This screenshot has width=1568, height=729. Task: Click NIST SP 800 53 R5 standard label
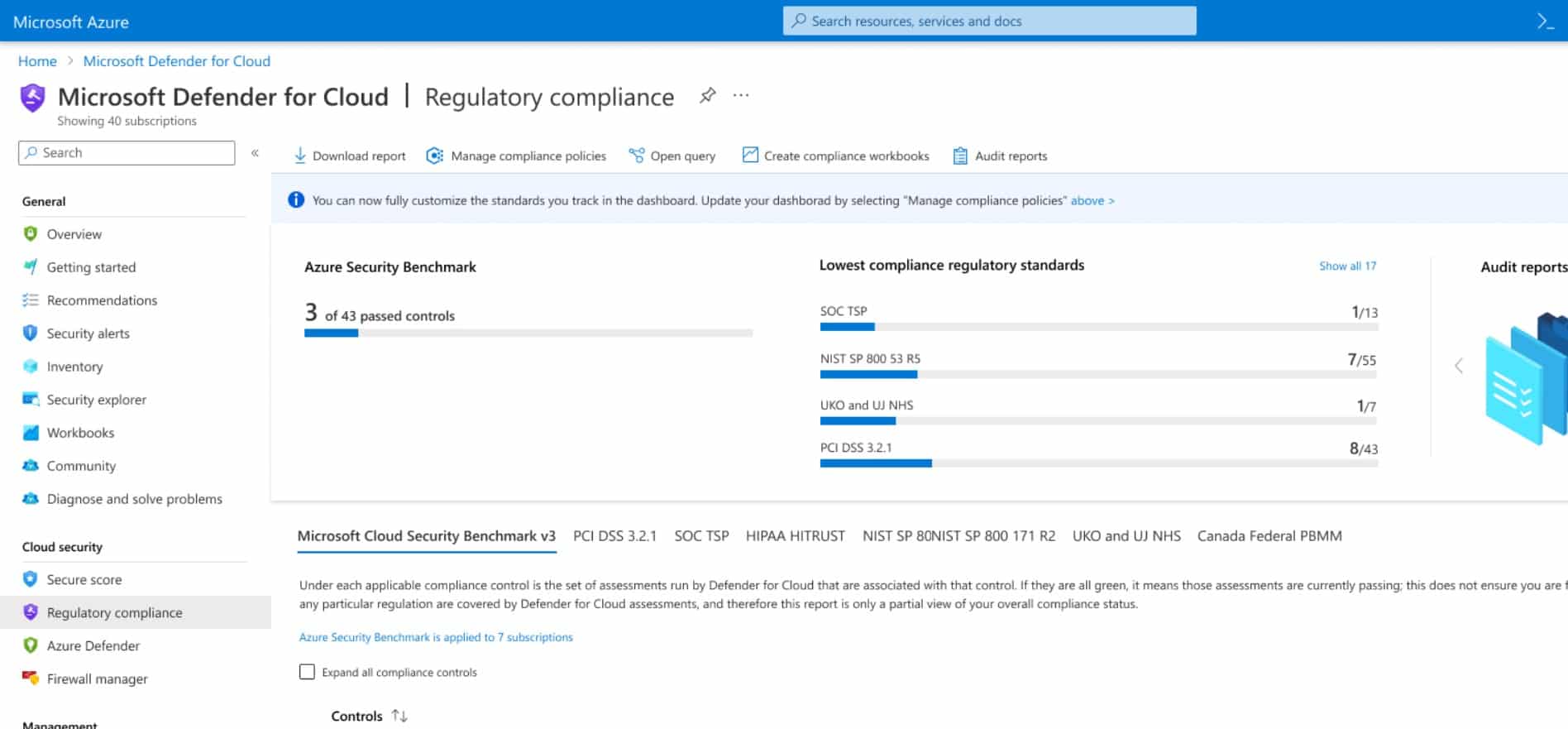point(870,358)
